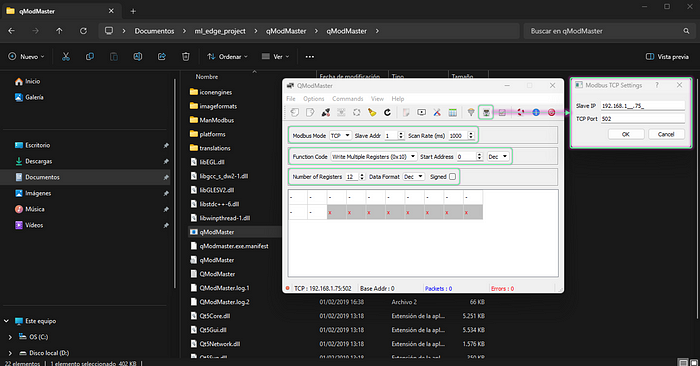
Task: Click the Rename icon in Explorer toolbar
Action: [x=138, y=57]
